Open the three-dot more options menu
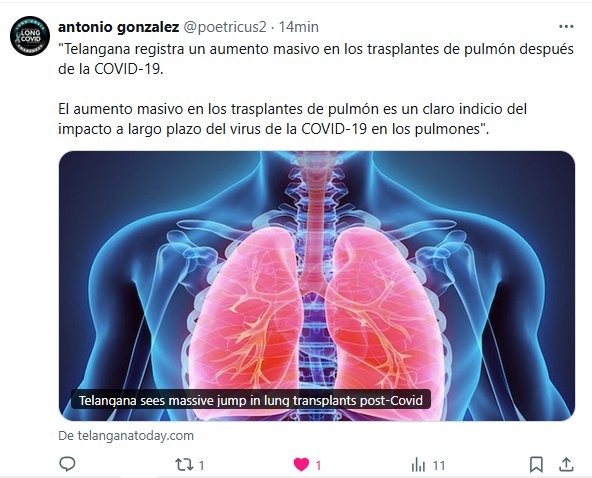Image resolution: width=592 pixels, height=478 pixels. tap(566, 26)
